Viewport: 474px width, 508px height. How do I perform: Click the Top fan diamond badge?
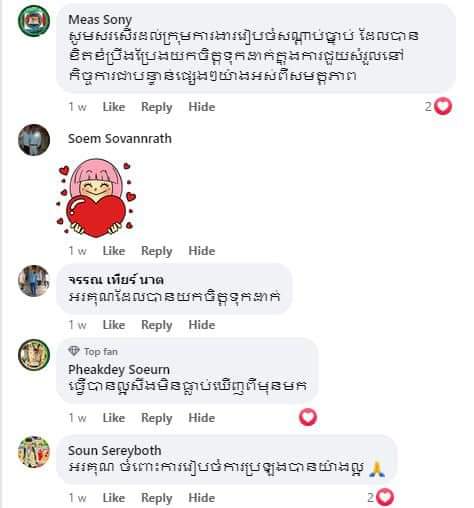pyautogui.click(x=74, y=351)
